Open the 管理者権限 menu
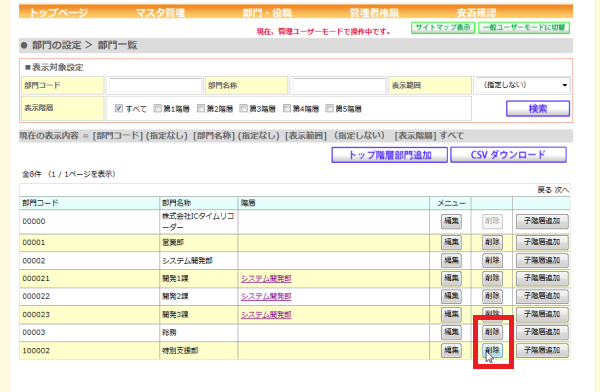Screen dimensions: 600x392 [374, 13]
